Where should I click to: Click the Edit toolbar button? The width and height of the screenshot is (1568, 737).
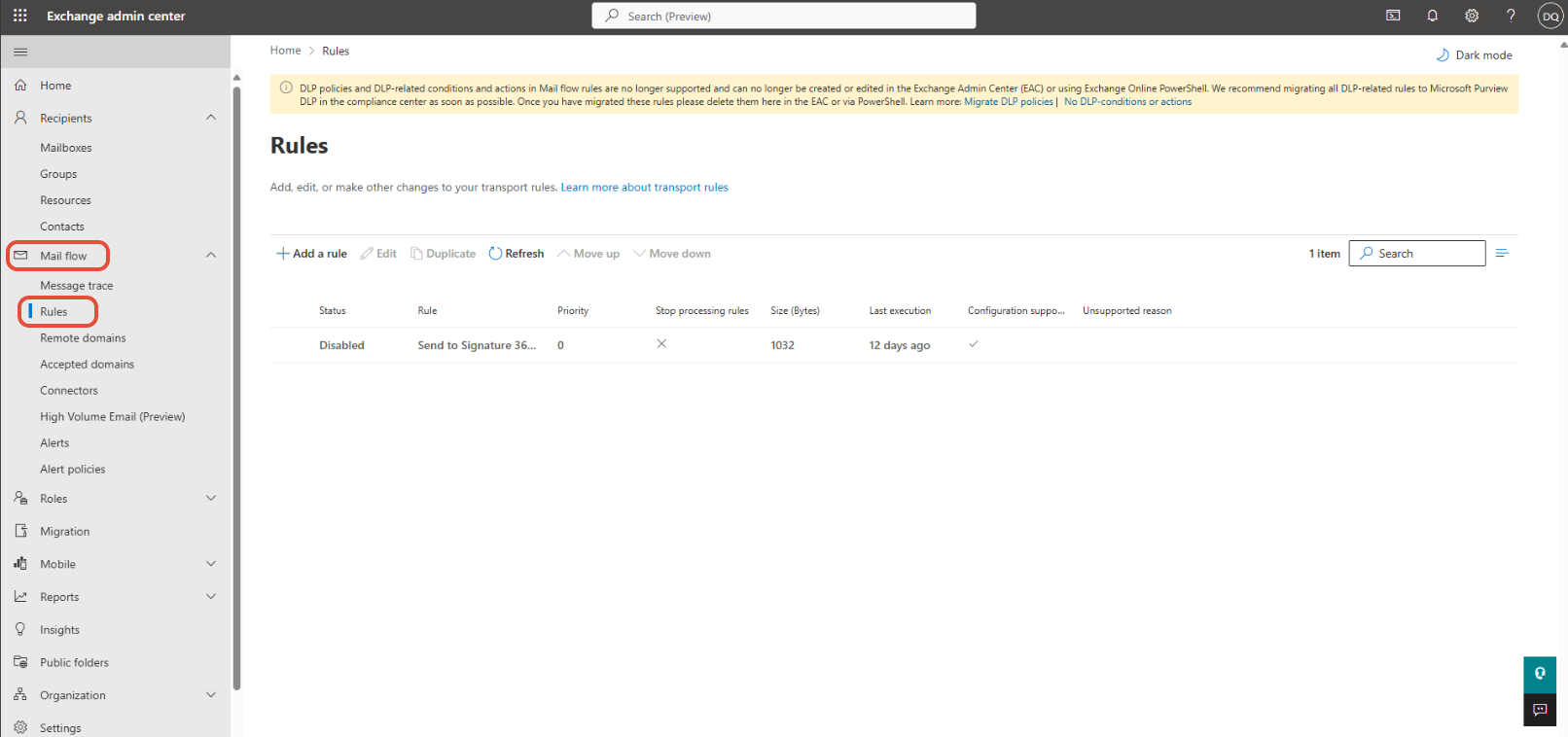pyautogui.click(x=378, y=254)
